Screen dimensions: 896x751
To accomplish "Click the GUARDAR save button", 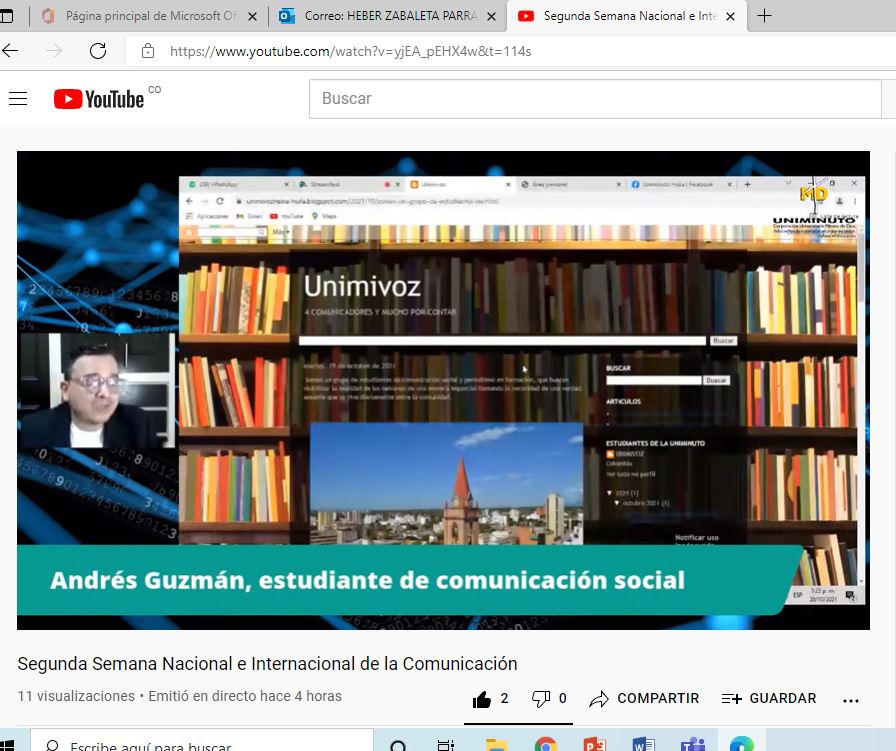I will pos(769,698).
